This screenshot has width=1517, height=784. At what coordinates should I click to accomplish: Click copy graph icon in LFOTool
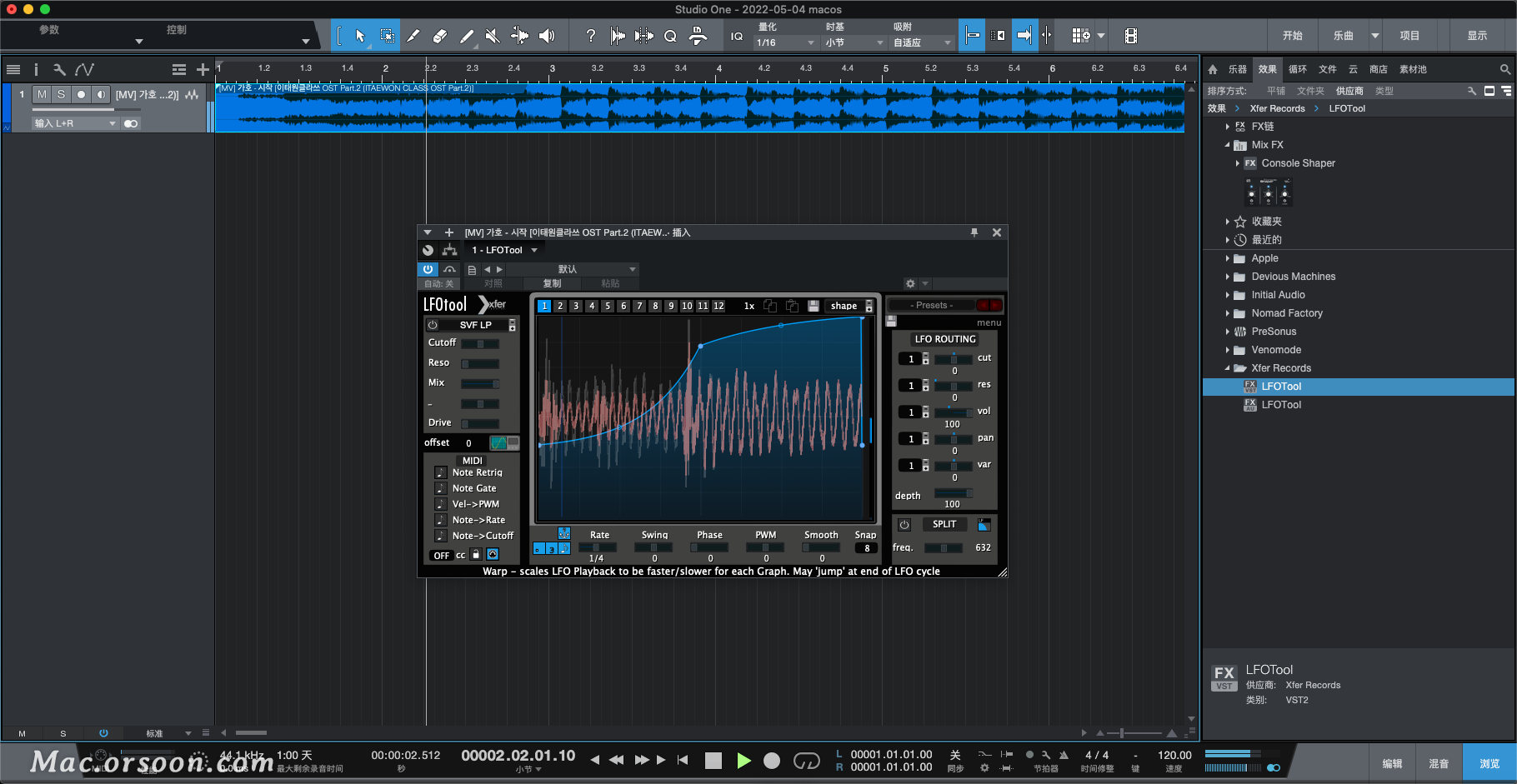770,306
